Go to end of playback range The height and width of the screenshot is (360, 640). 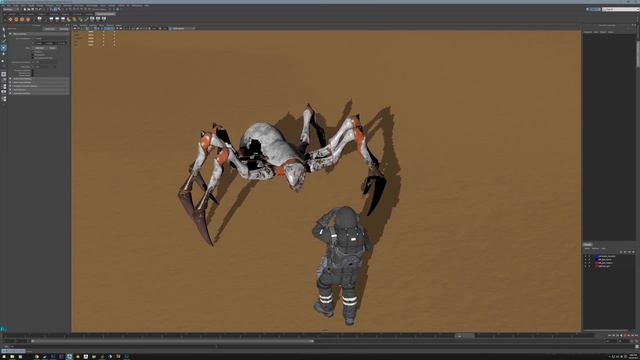(x=636, y=335)
